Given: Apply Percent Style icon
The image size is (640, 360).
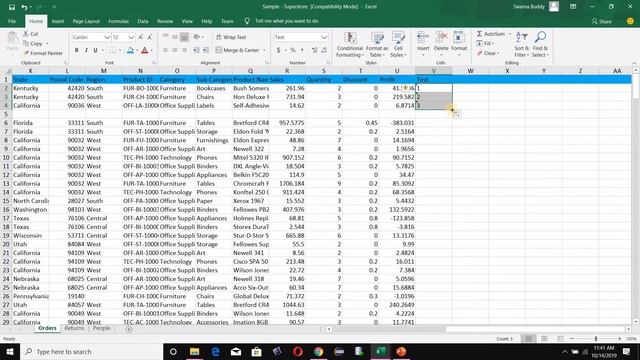Looking at the screenshot, I should click(293, 50).
